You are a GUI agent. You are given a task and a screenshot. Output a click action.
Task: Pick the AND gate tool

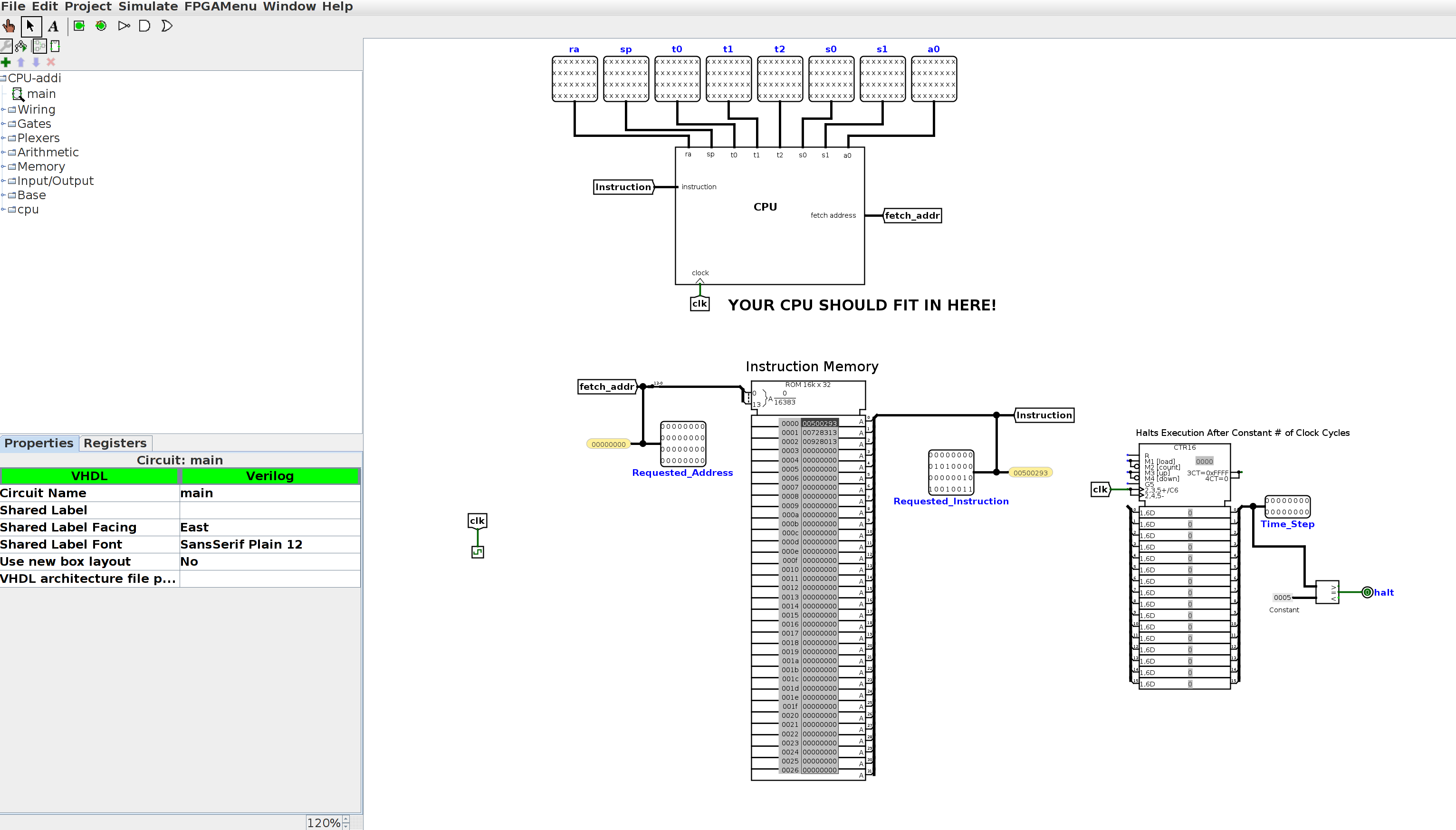pyautogui.click(x=145, y=26)
